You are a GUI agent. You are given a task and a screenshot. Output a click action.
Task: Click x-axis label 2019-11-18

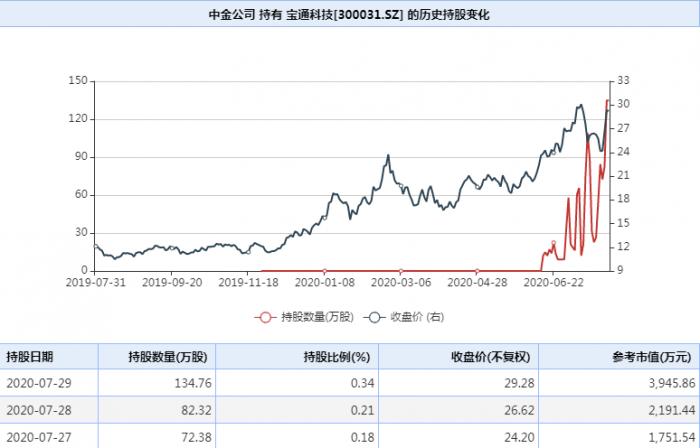point(248,282)
